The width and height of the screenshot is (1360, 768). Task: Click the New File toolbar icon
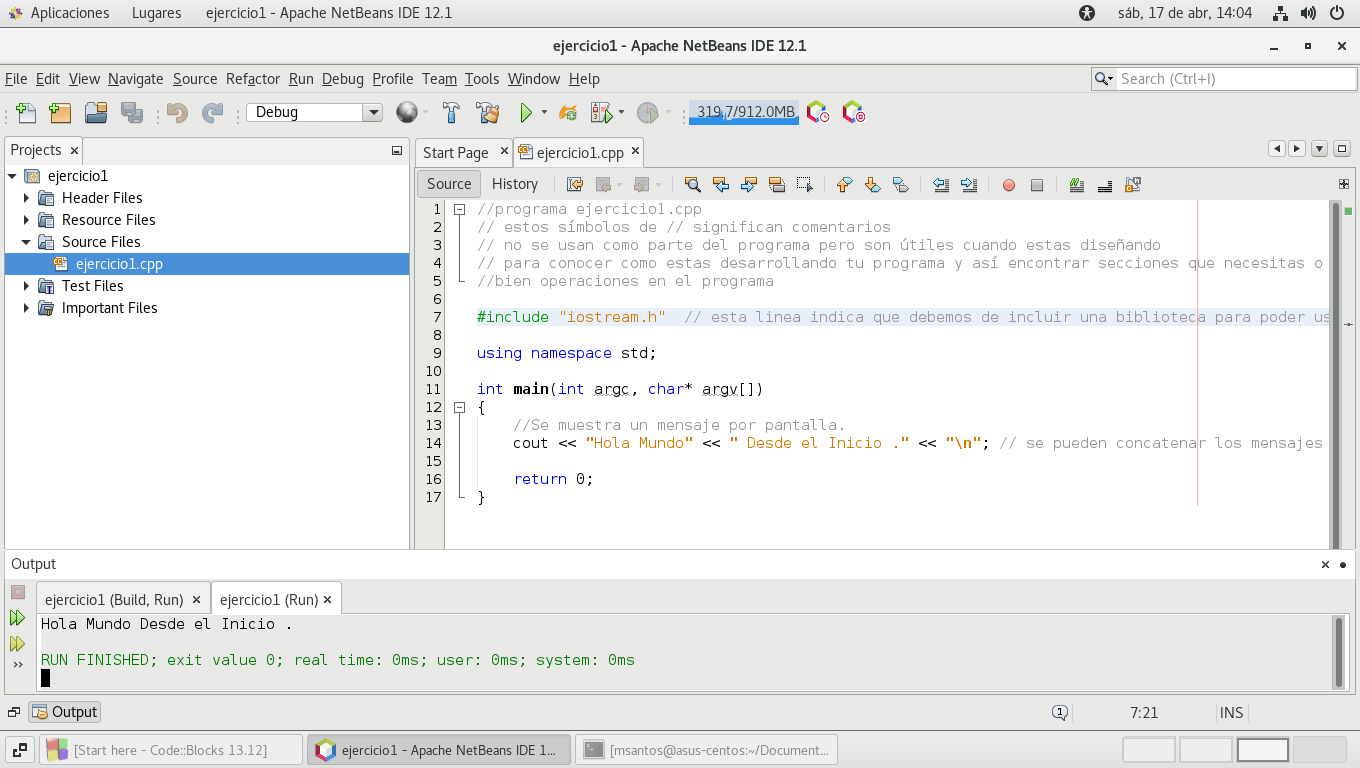[x=26, y=113]
